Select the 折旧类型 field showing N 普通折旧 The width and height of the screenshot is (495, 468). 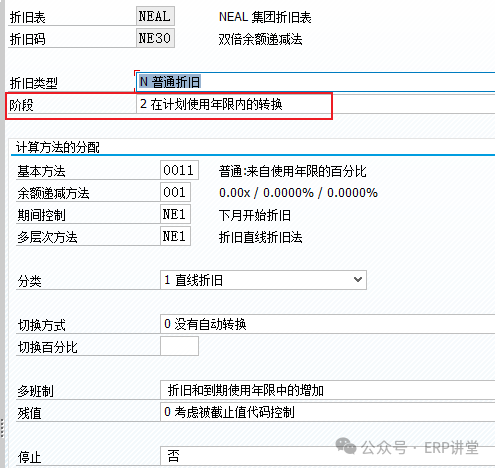(316, 82)
